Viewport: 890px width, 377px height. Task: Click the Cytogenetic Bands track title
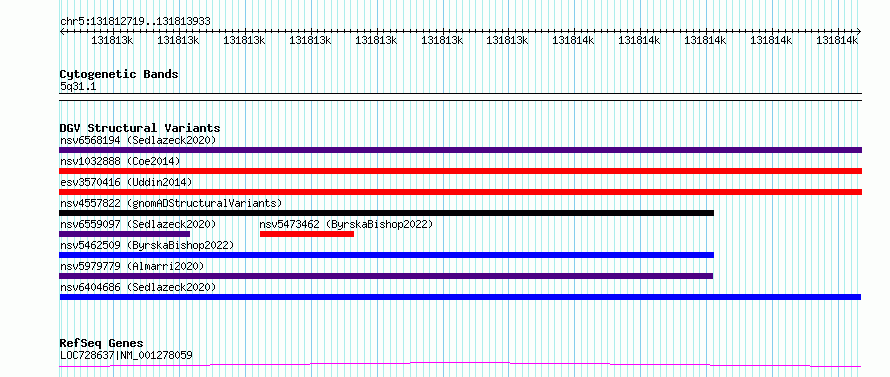tap(119, 74)
